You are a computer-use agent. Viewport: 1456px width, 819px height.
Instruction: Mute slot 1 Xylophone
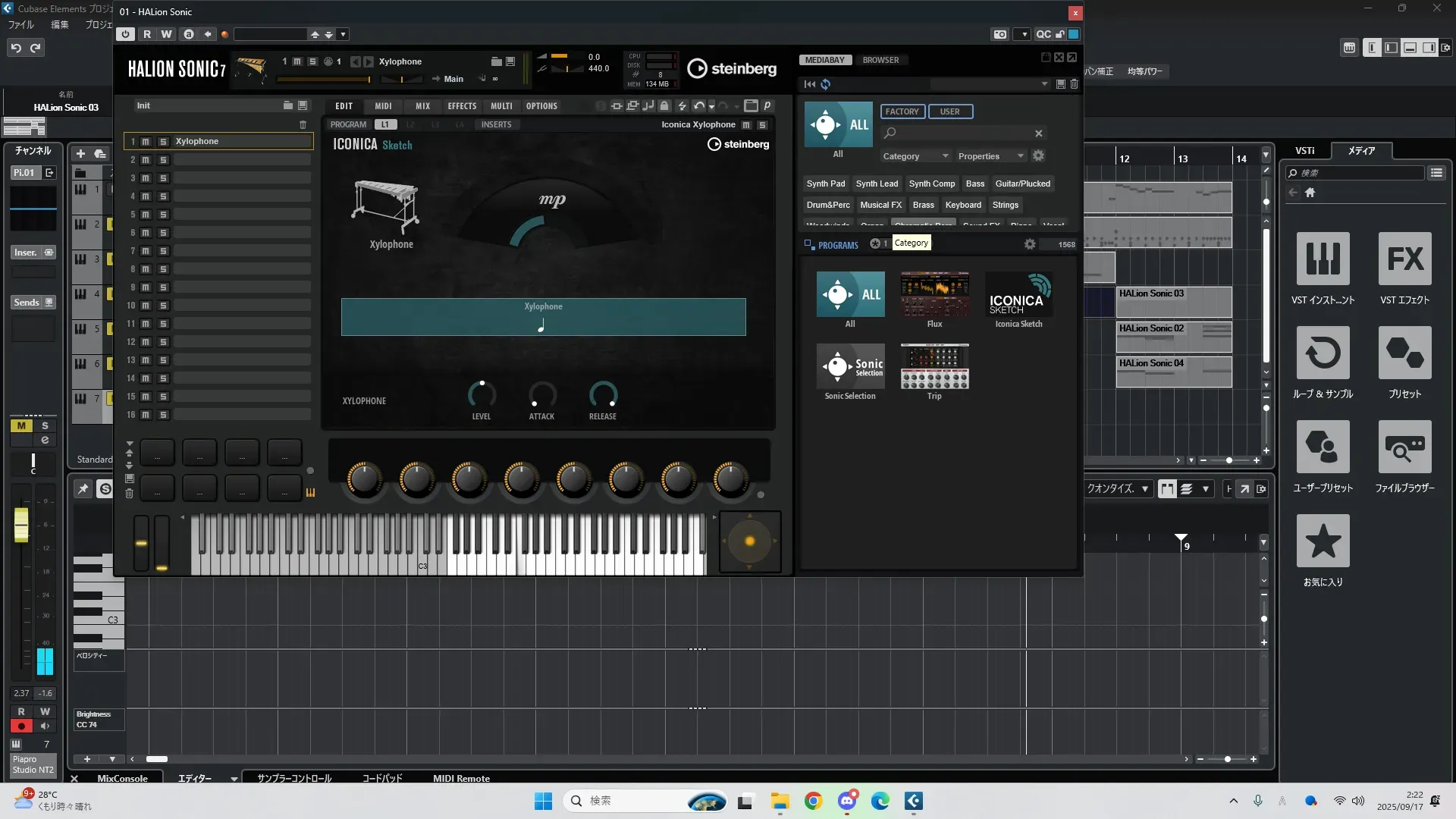(x=146, y=142)
